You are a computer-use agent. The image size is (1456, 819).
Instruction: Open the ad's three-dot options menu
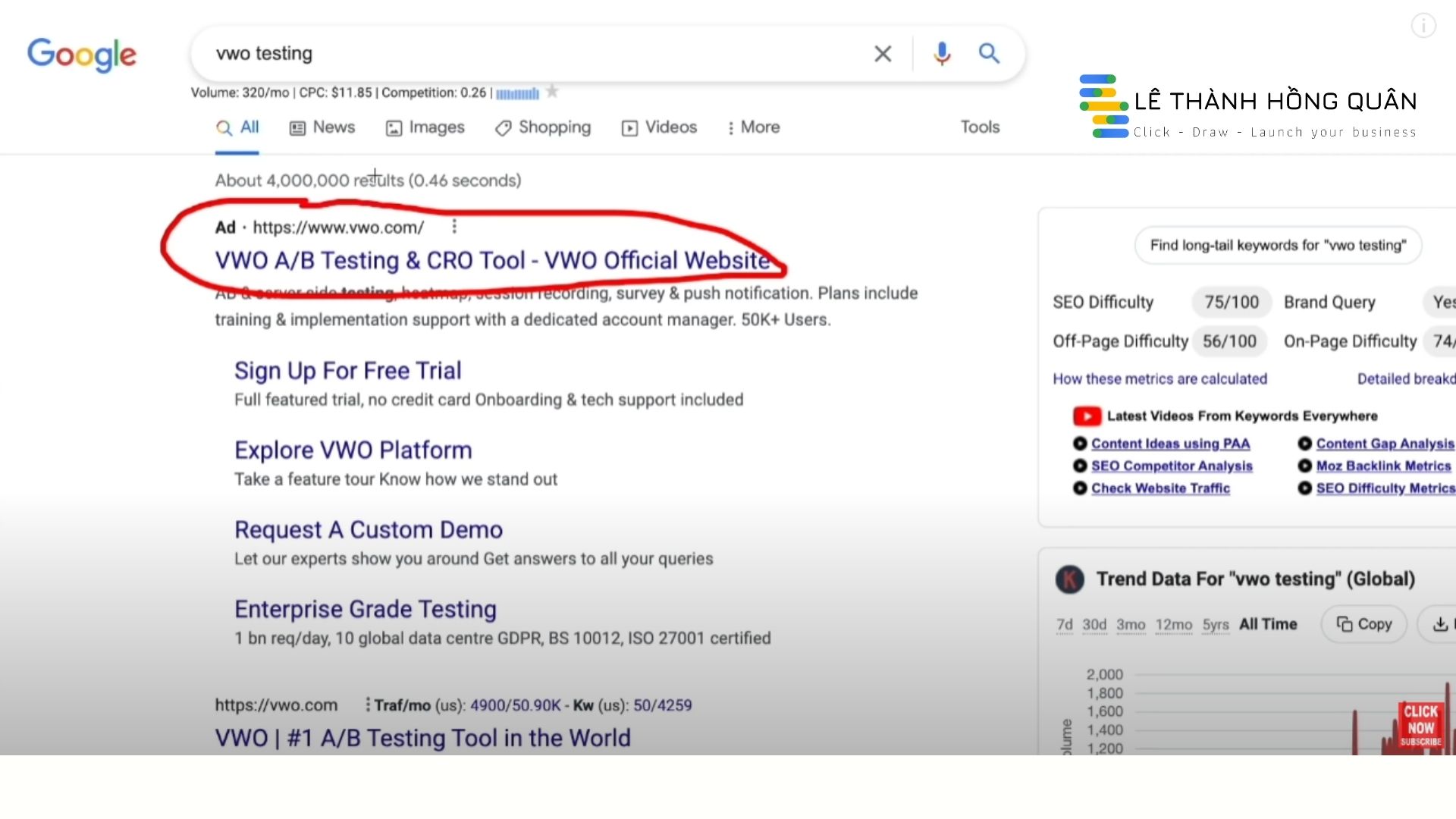[454, 227]
